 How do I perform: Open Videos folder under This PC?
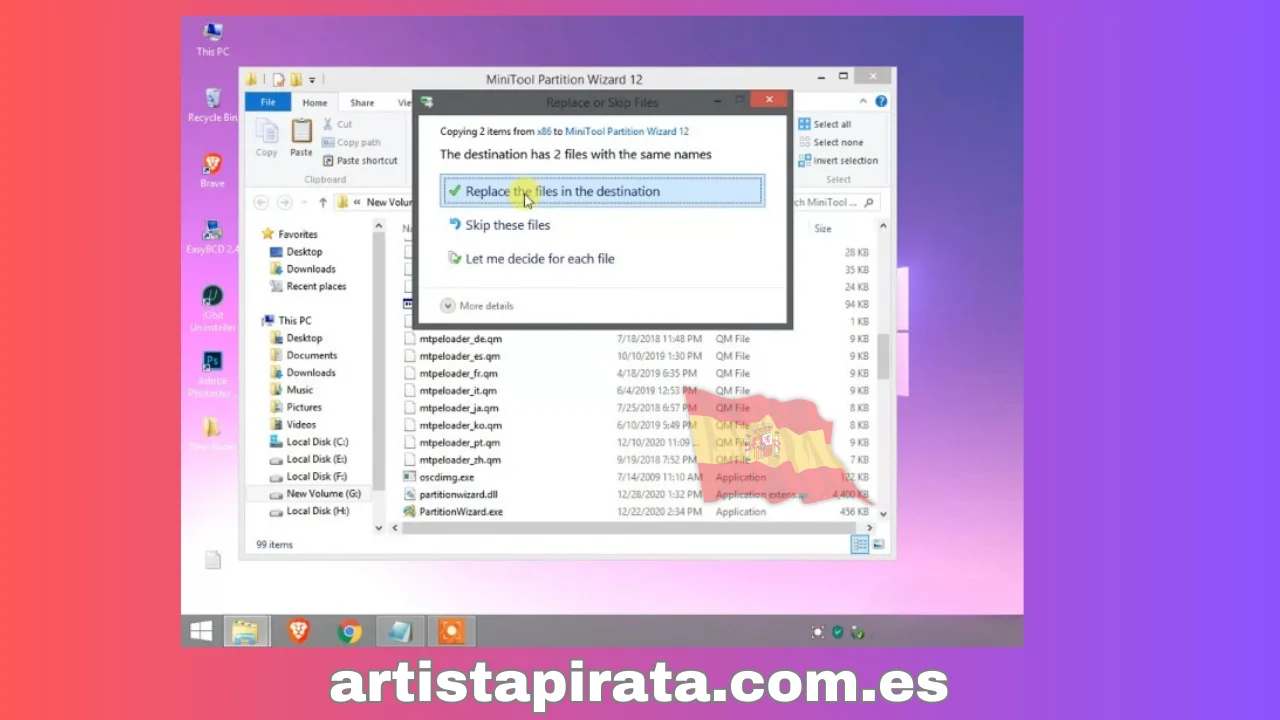[293, 424]
